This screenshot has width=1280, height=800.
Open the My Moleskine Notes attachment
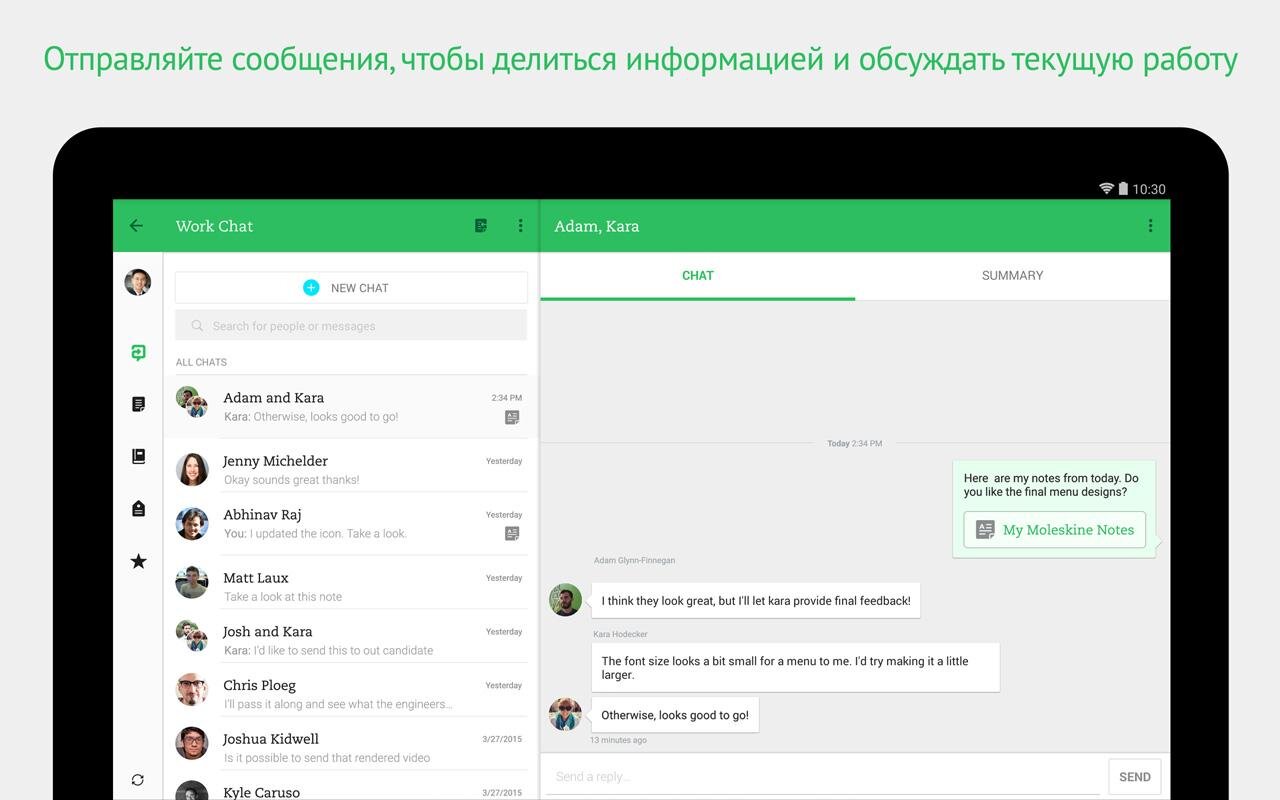coord(1054,530)
